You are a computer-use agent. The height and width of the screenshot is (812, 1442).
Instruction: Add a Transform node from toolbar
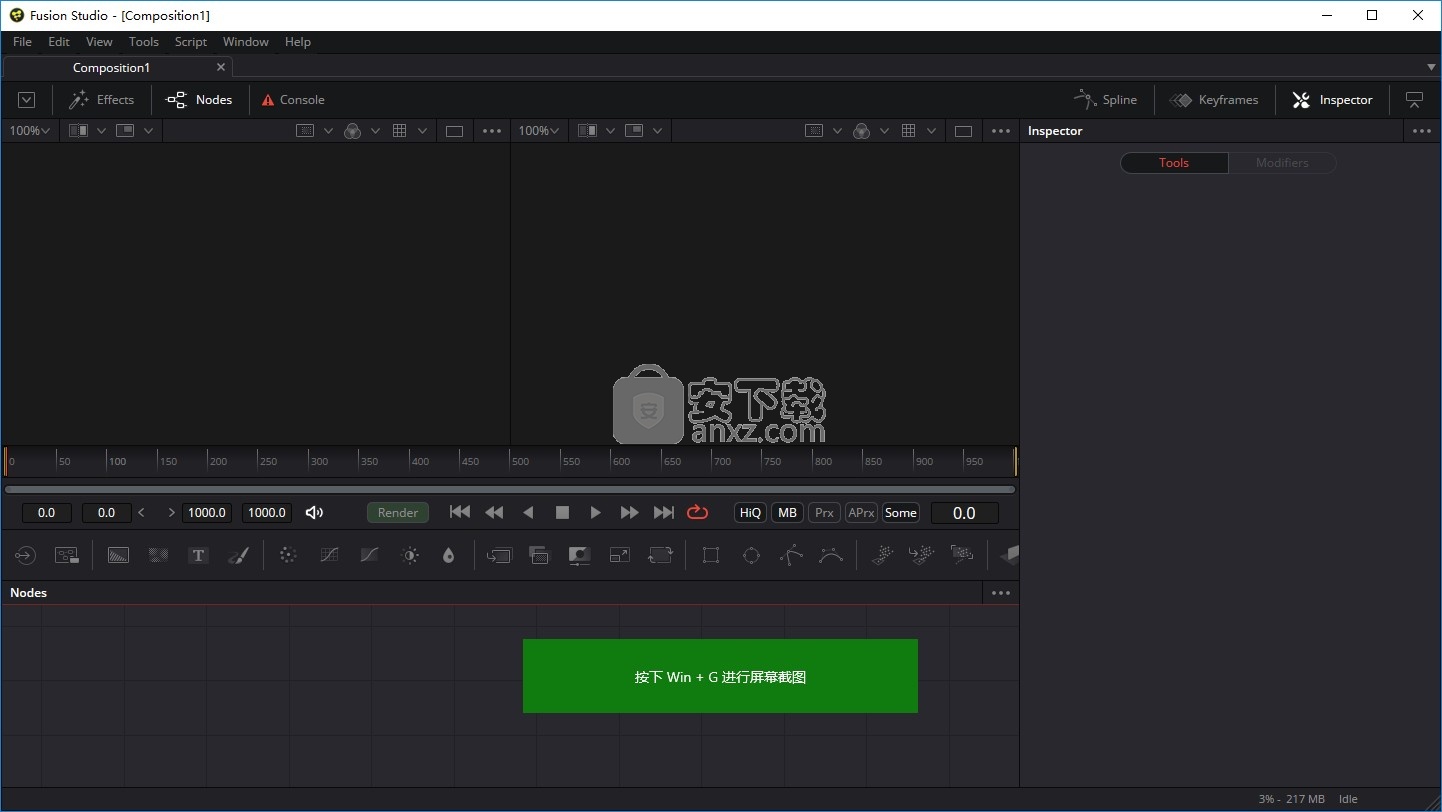pos(660,555)
